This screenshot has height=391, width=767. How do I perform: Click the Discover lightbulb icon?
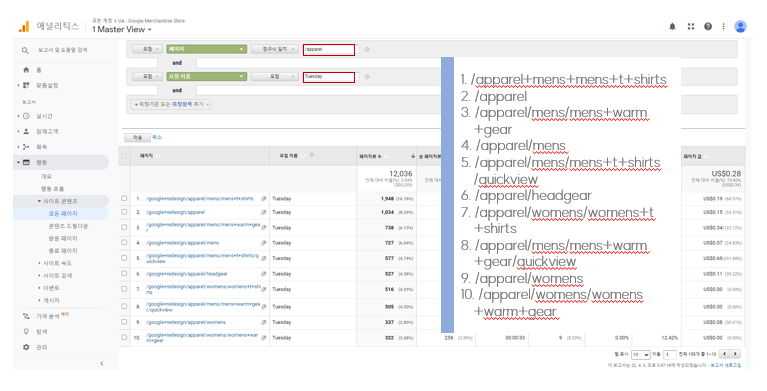[x=26, y=331]
